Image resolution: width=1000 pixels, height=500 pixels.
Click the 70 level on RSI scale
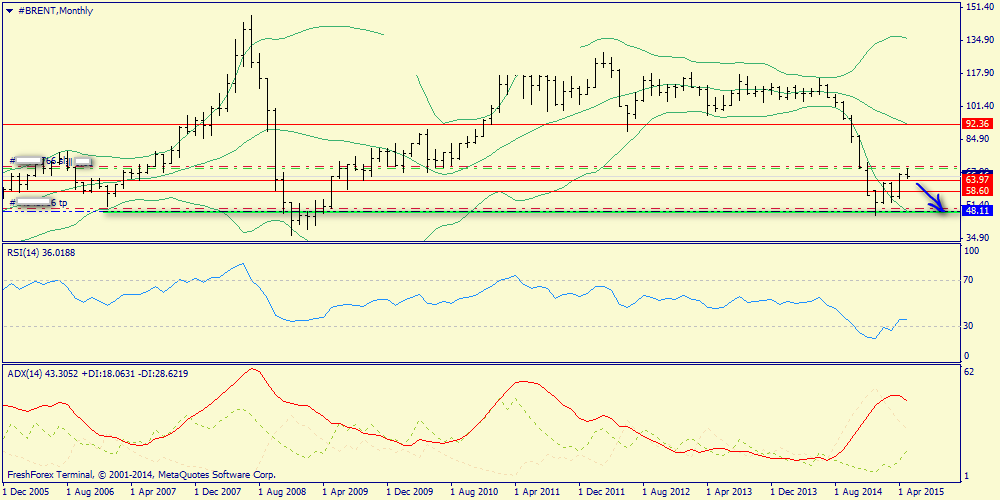[969, 281]
